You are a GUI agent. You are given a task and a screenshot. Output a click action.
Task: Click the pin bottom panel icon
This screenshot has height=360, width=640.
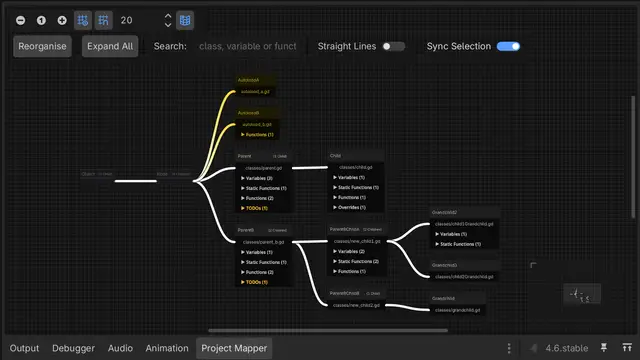pos(604,348)
